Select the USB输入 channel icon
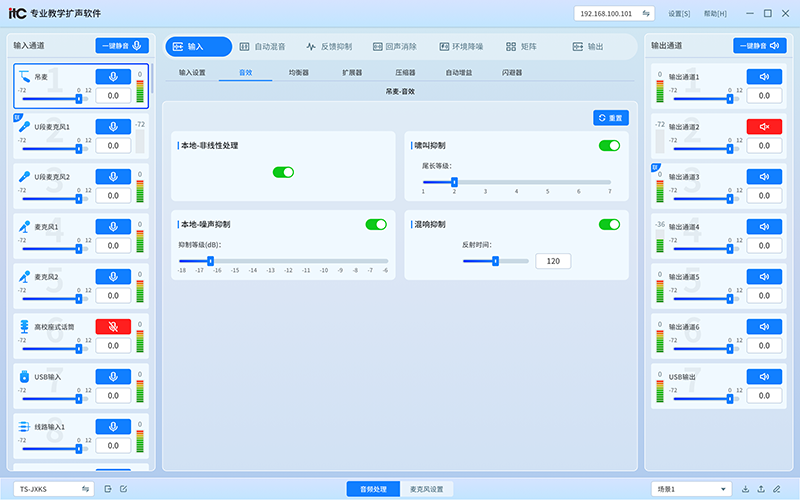This screenshot has height=500, width=800. (24, 377)
